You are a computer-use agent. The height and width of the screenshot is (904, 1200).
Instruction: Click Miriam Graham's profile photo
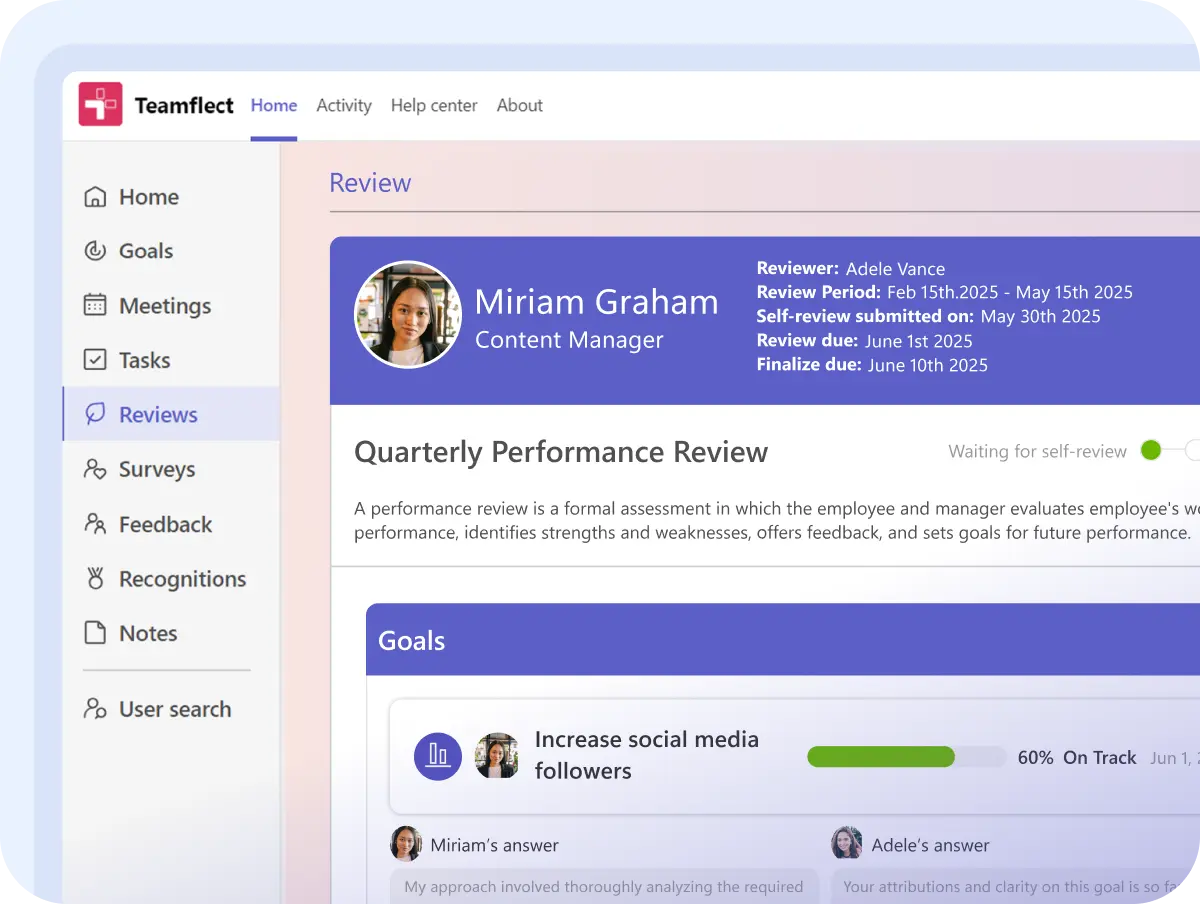pos(408,314)
